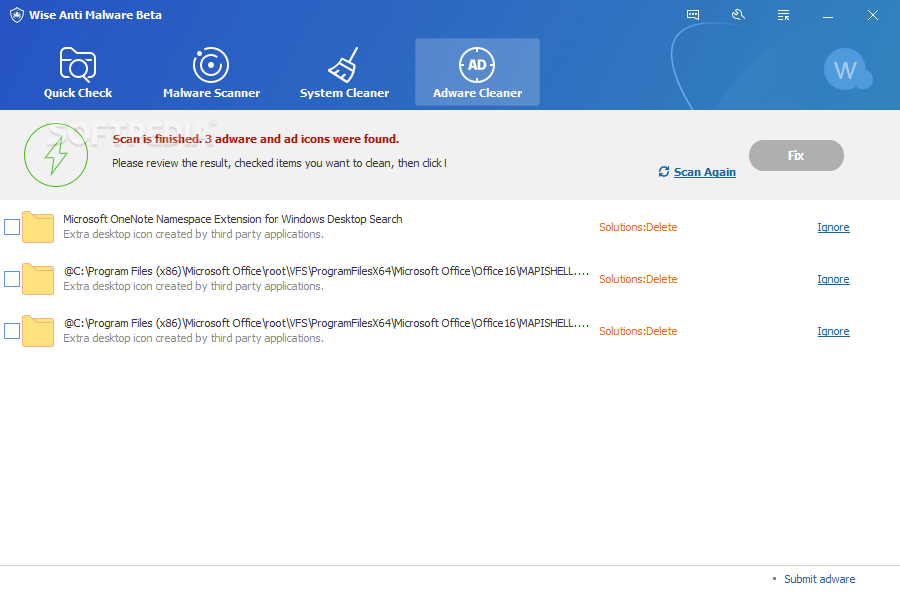Click the refresh icon beside Scan Again
This screenshot has width=900, height=595.
coord(664,172)
